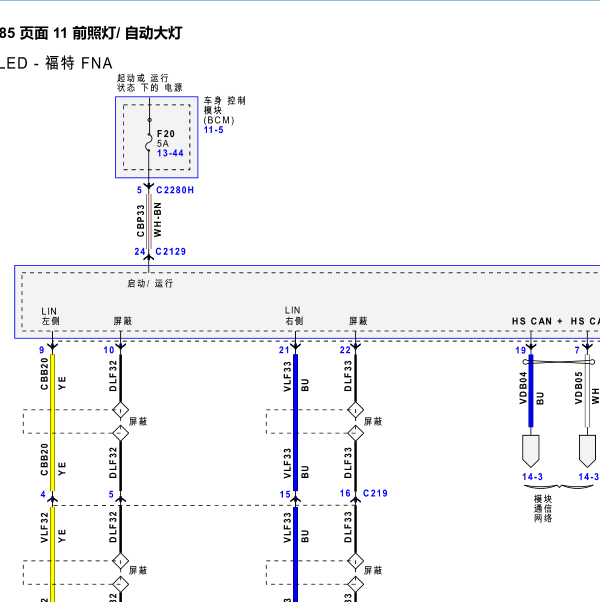
Task: Open connector C2129 label
Action: pyautogui.click(x=170, y=251)
